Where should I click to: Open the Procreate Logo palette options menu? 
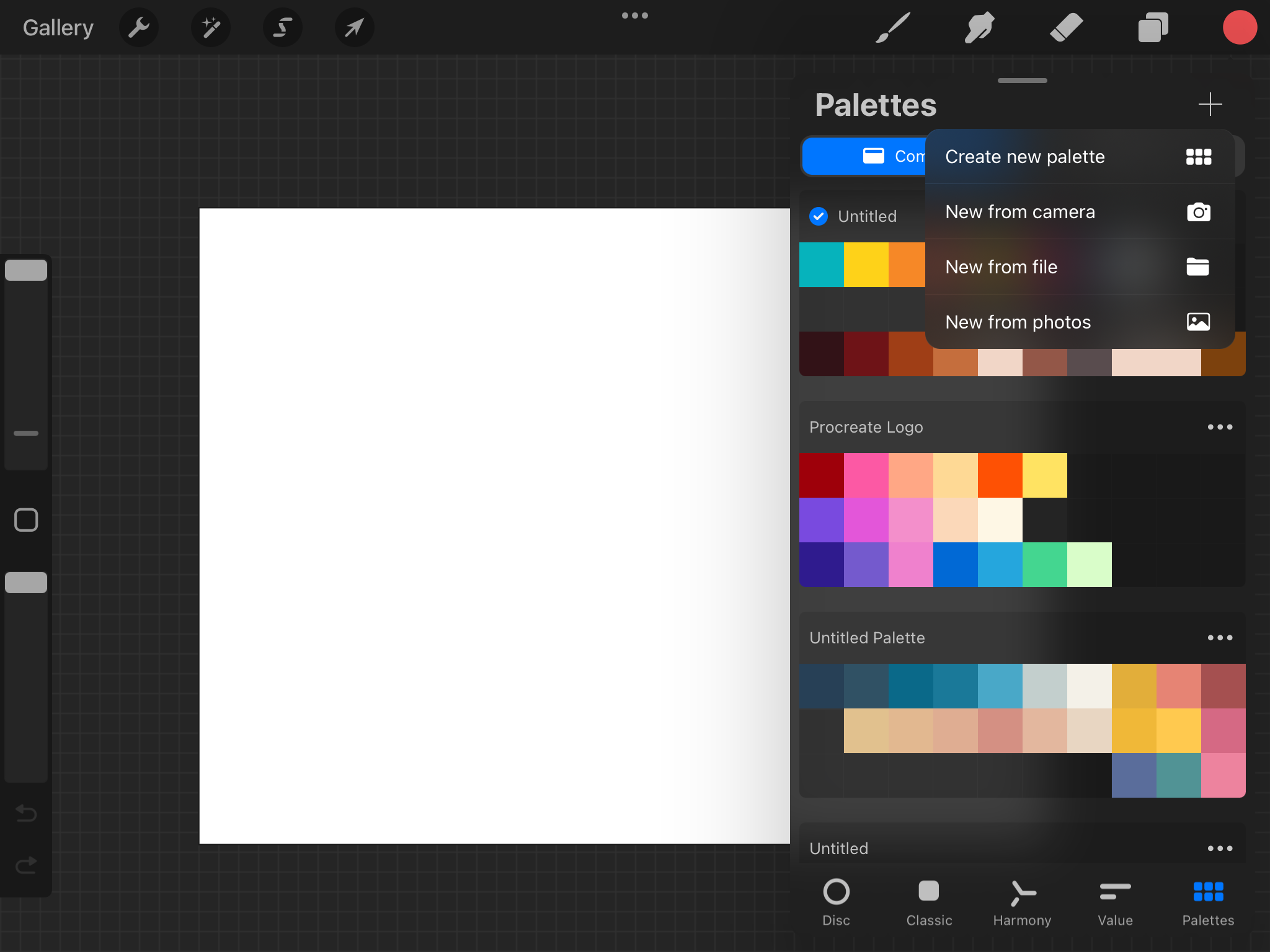pyautogui.click(x=1220, y=427)
